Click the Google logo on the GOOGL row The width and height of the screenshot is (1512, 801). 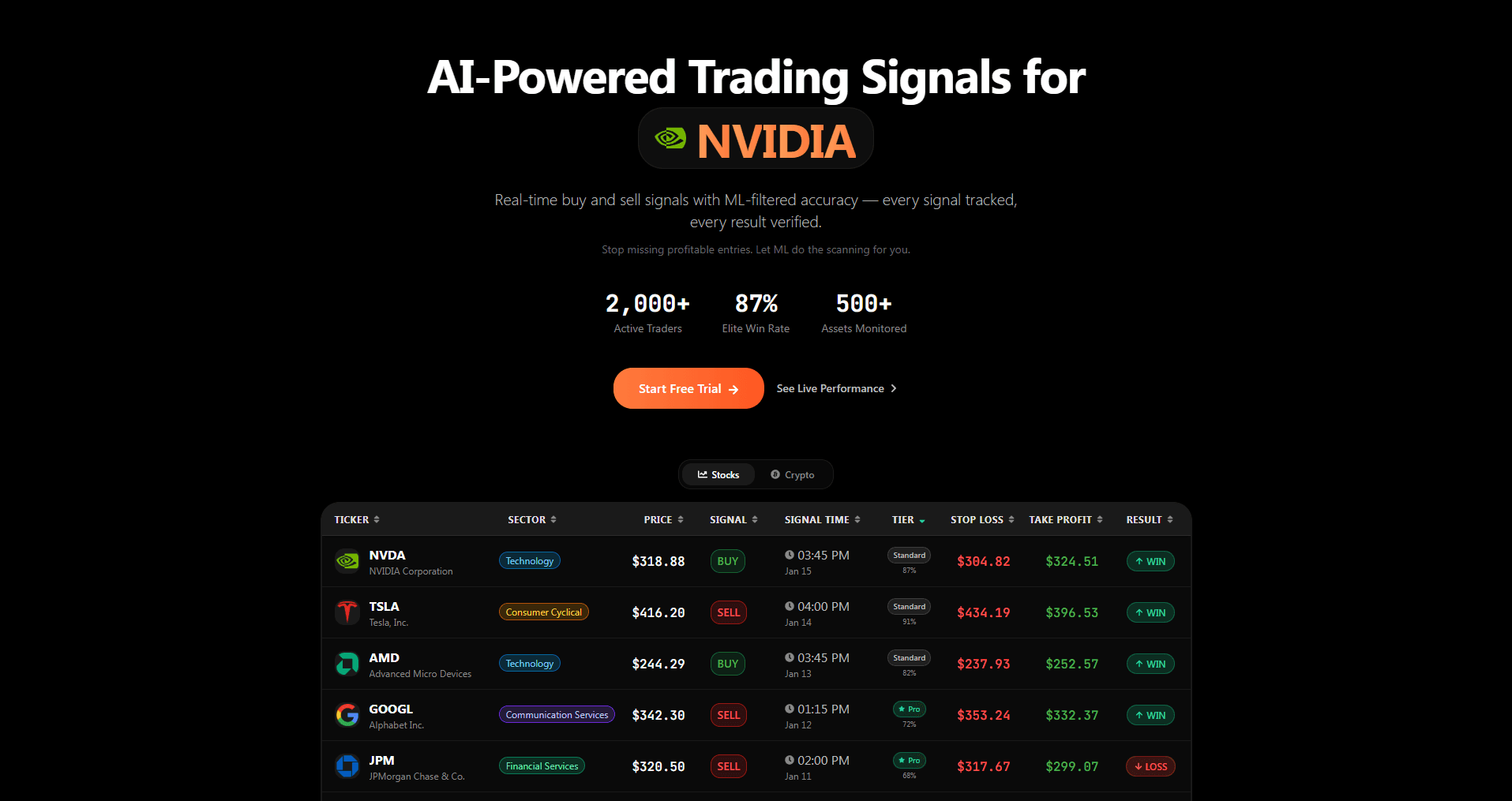click(347, 715)
